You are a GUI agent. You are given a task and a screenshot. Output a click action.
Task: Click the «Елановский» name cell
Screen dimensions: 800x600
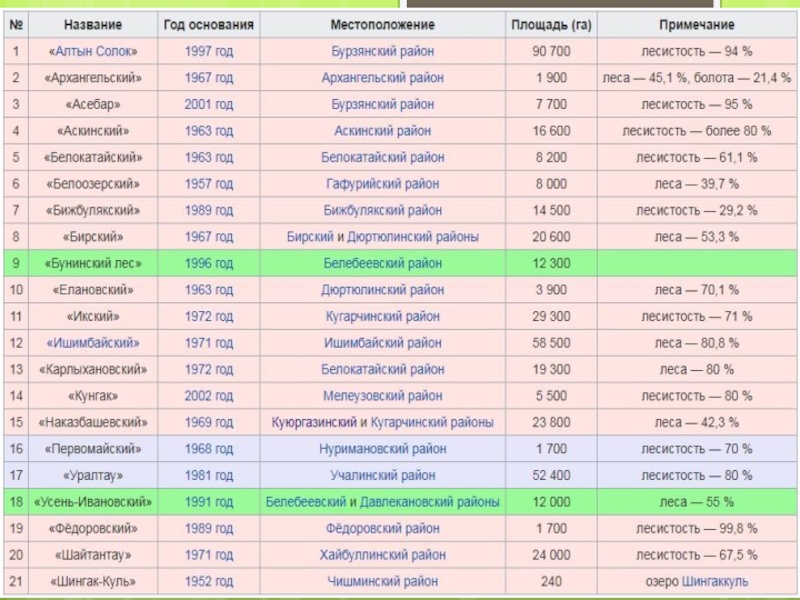93,290
